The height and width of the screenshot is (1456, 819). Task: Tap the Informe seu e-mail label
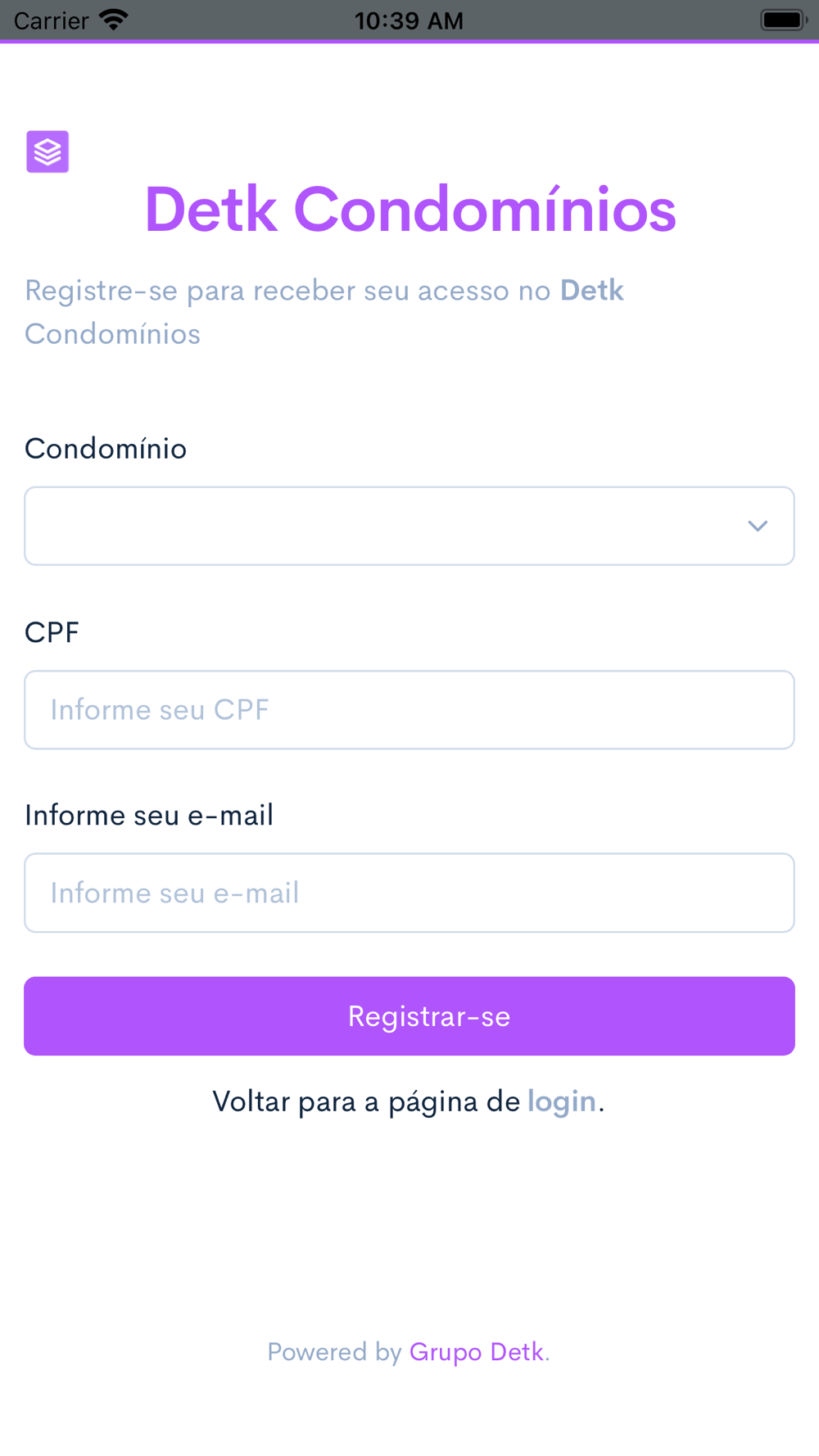click(x=149, y=816)
